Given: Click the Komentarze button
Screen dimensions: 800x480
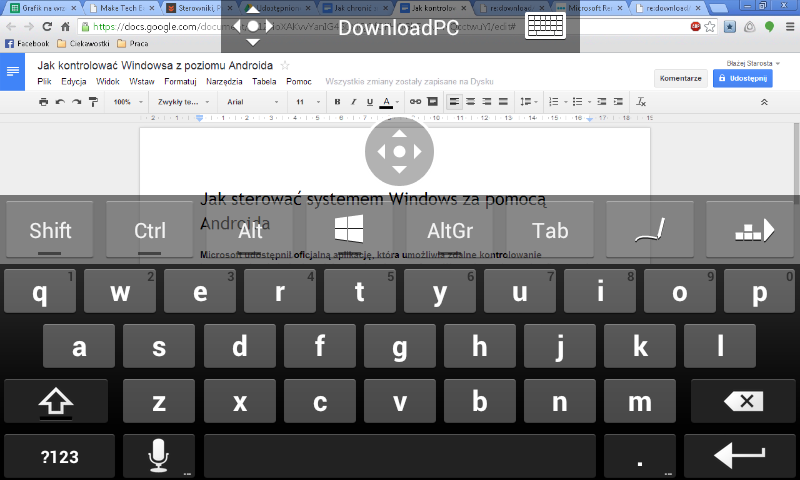Looking at the screenshot, I should click(x=681, y=79).
